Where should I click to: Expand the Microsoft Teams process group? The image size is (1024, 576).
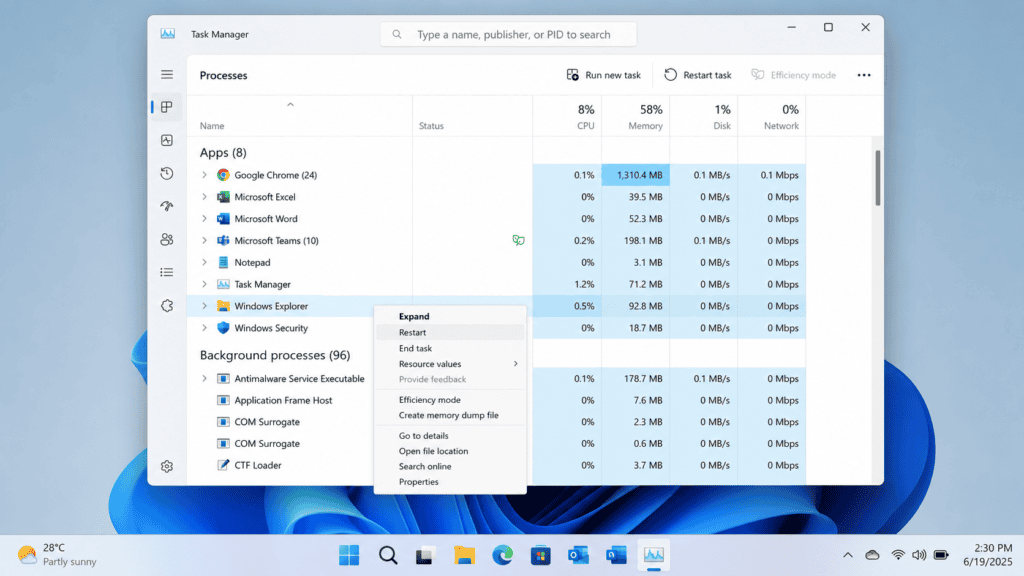click(204, 240)
